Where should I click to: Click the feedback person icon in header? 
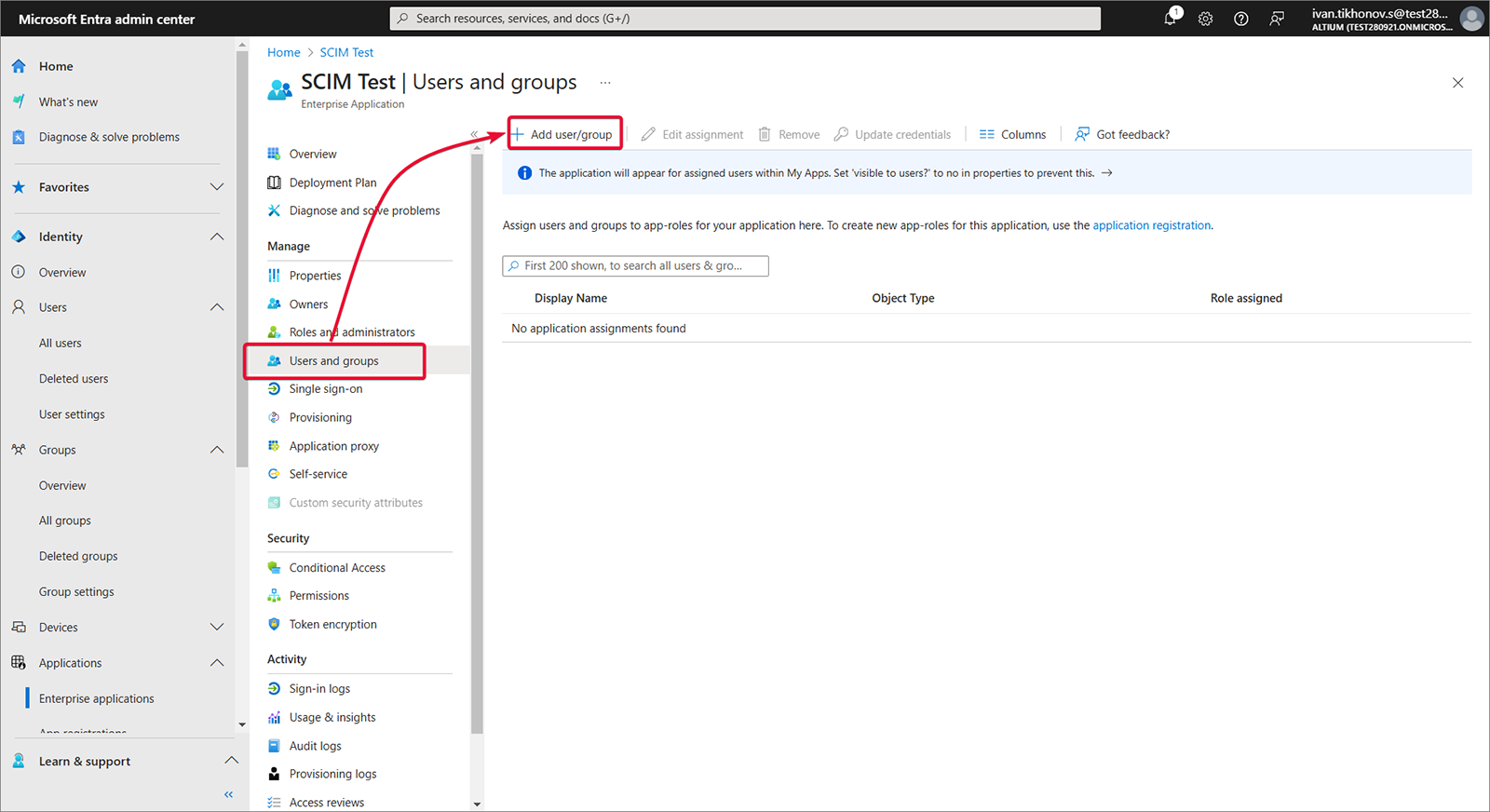[x=1277, y=19]
